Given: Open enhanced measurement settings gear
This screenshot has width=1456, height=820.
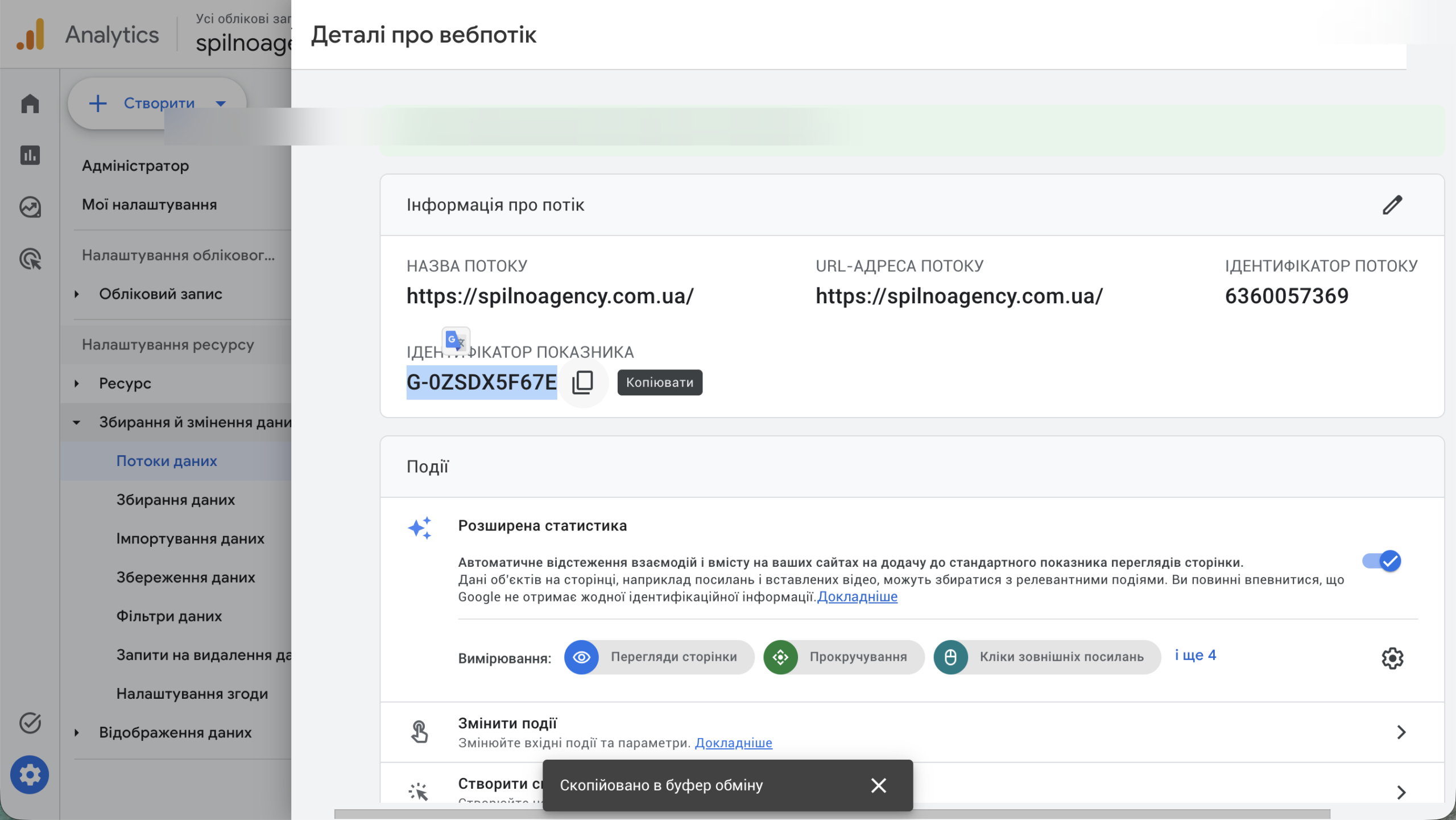Looking at the screenshot, I should pos(1392,658).
